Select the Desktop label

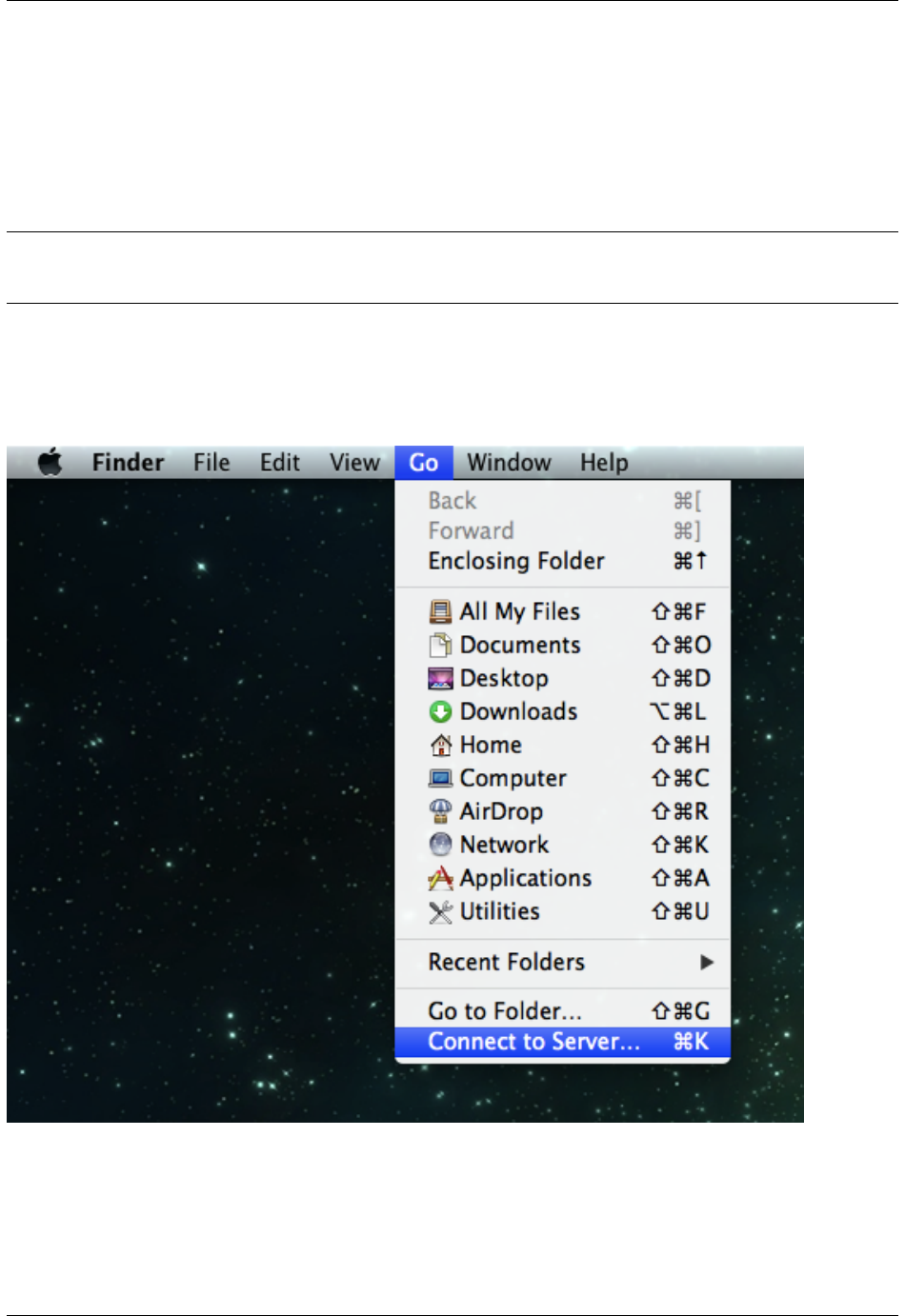pos(504,679)
